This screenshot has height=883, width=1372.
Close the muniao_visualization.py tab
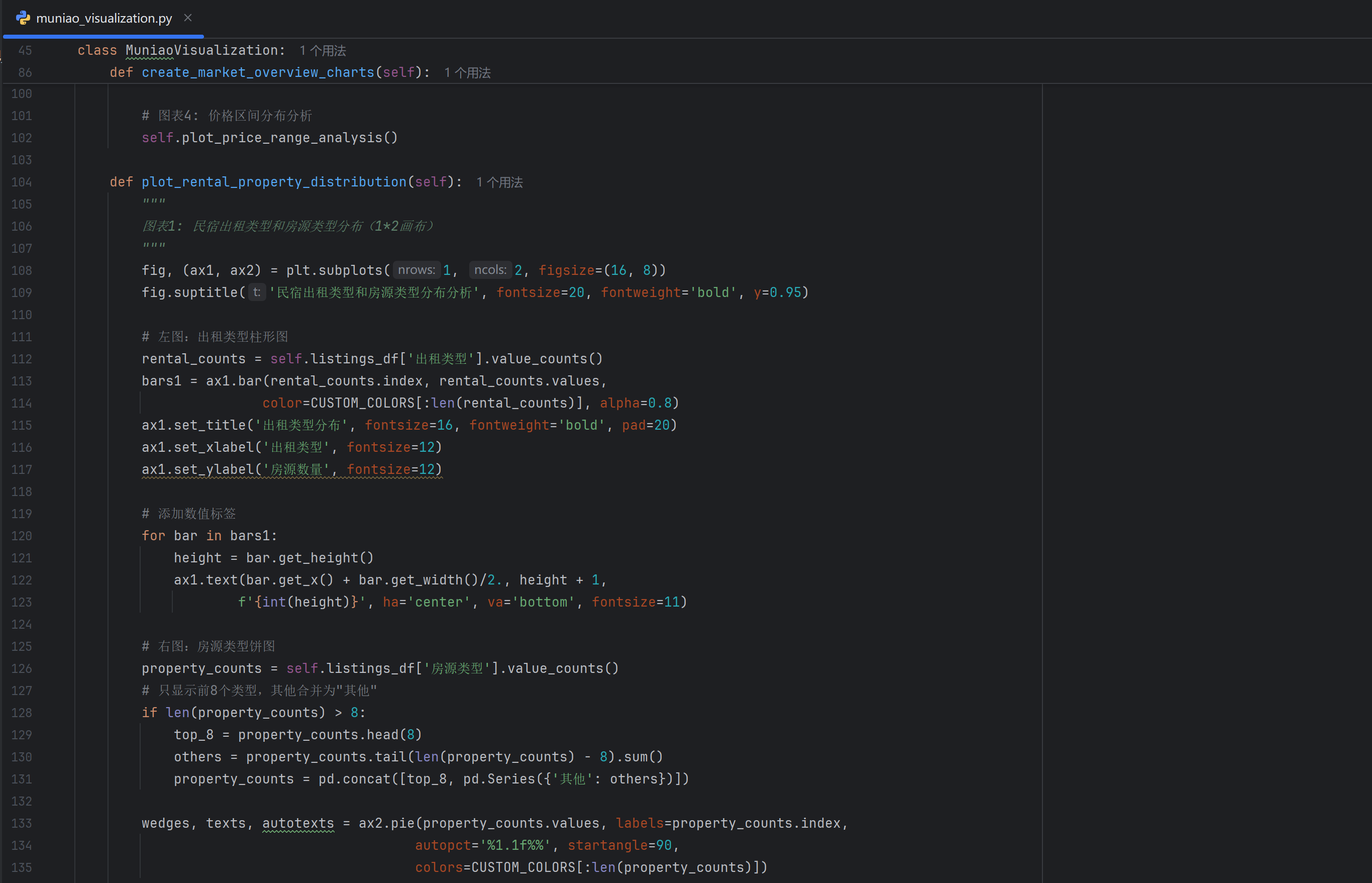pos(187,18)
